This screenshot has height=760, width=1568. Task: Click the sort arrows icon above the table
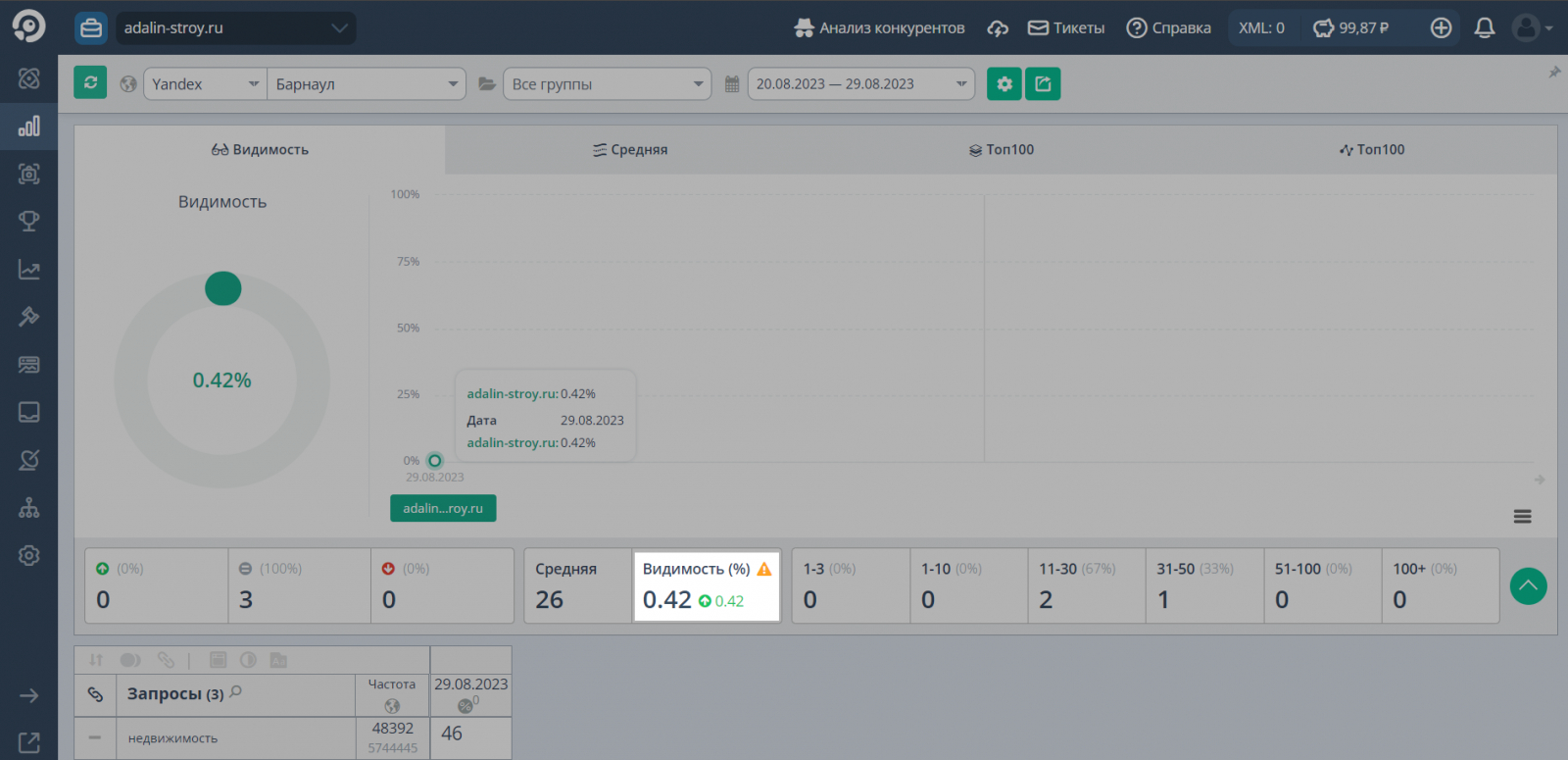tap(96, 660)
